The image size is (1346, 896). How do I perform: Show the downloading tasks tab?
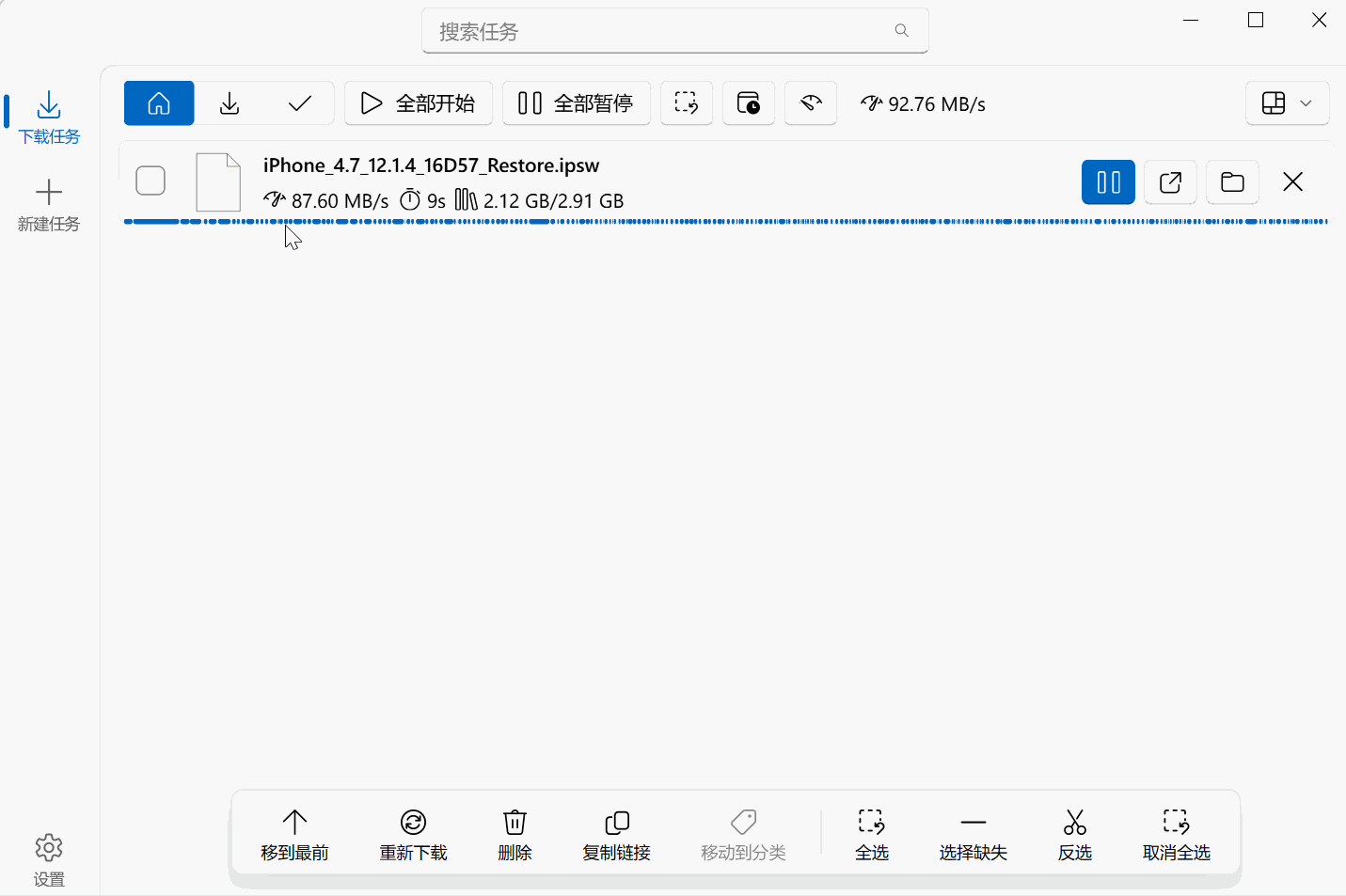(x=230, y=103)
